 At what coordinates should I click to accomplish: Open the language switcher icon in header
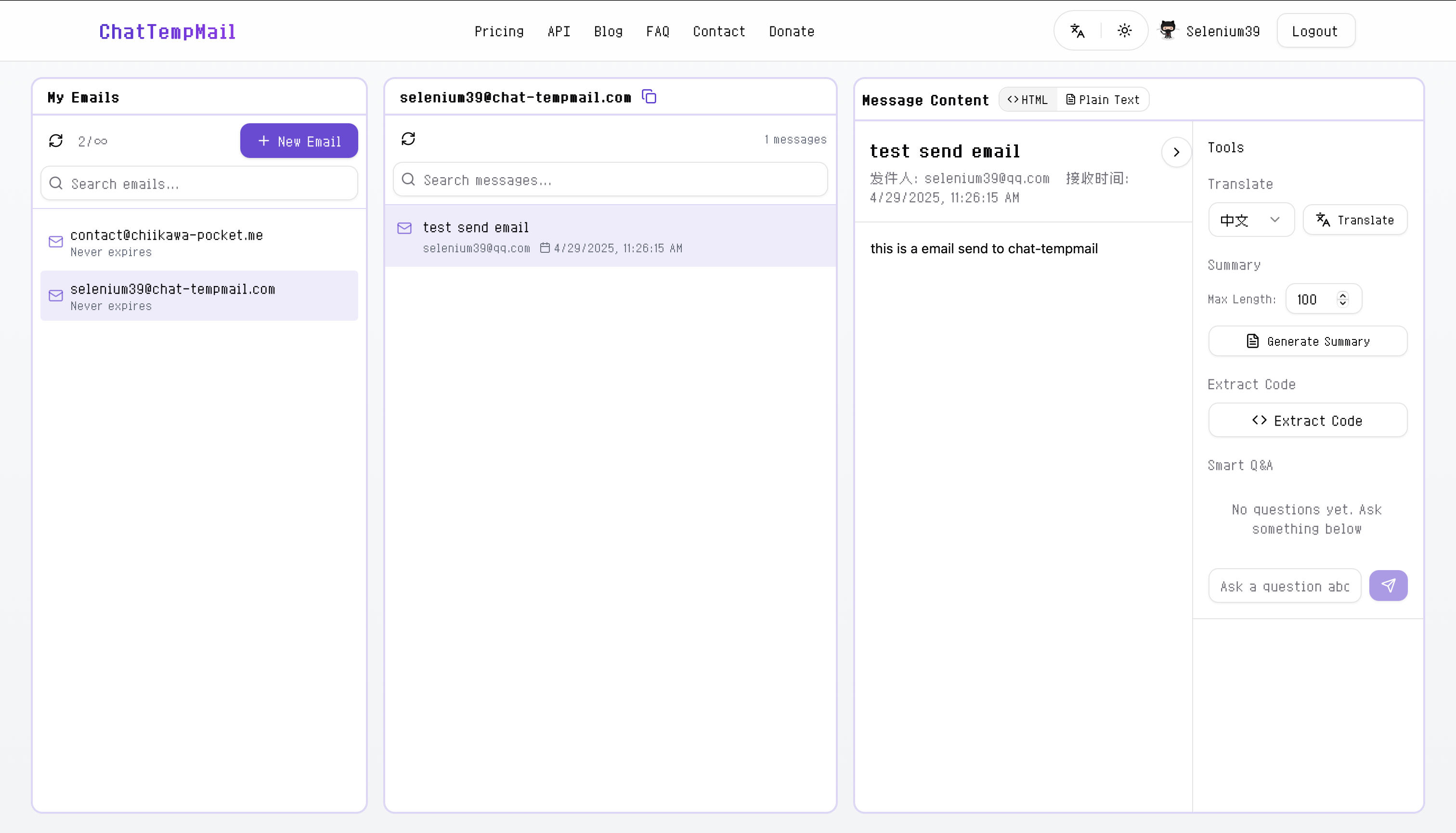click(1077, 31)
